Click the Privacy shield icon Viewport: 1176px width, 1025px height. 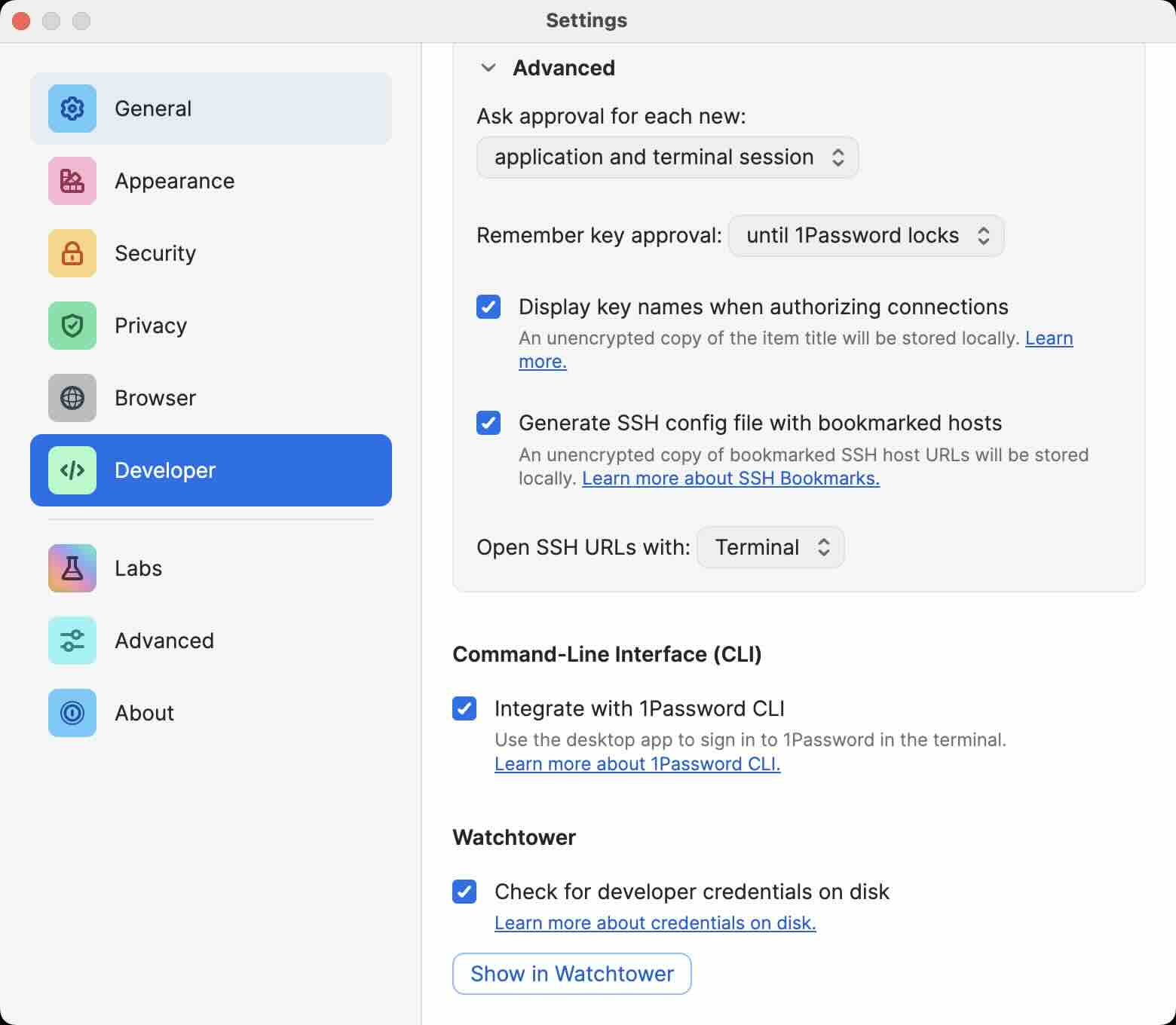pos(72,326)
